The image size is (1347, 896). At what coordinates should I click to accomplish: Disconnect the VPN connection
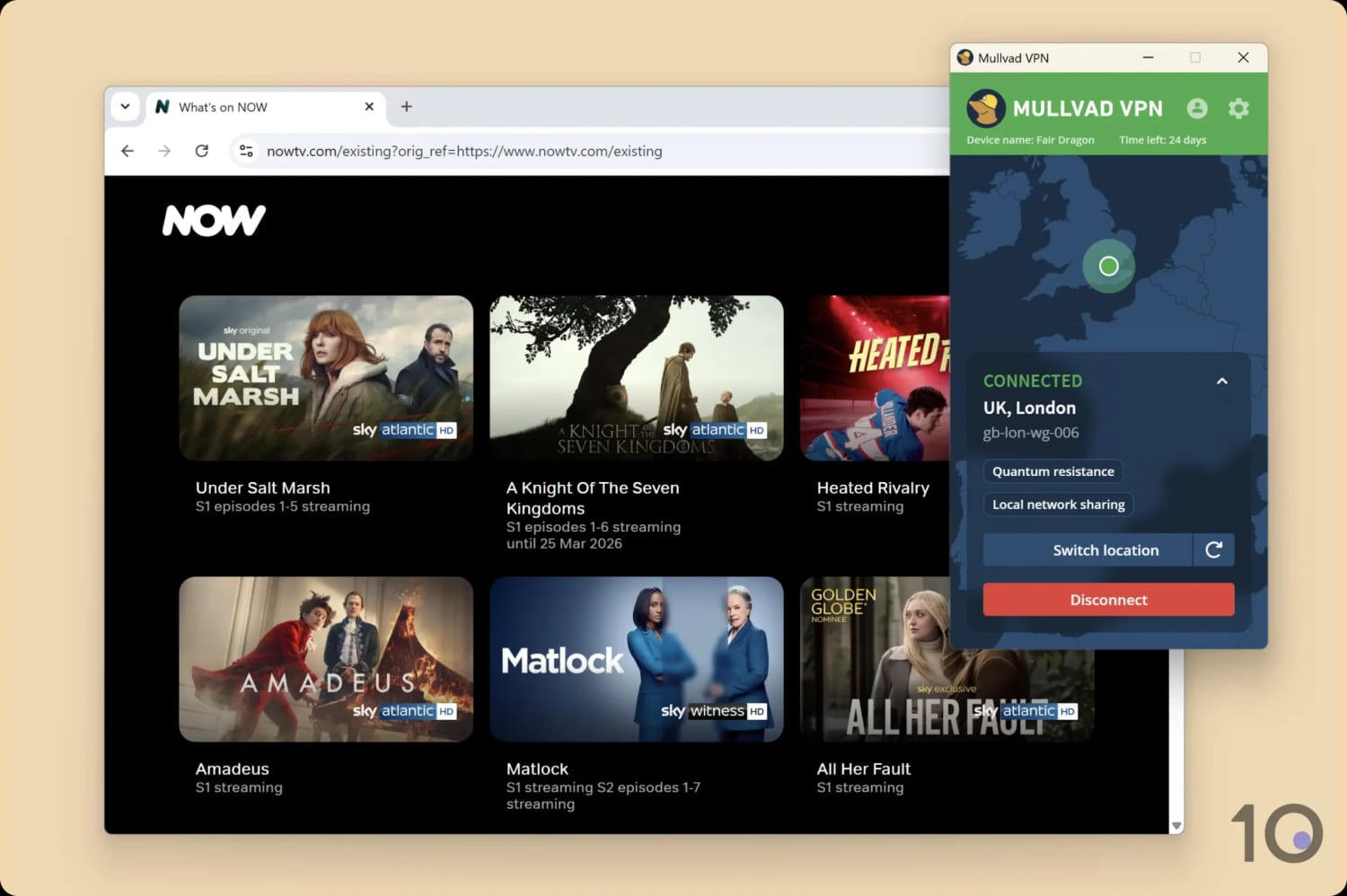[1108, 599]
